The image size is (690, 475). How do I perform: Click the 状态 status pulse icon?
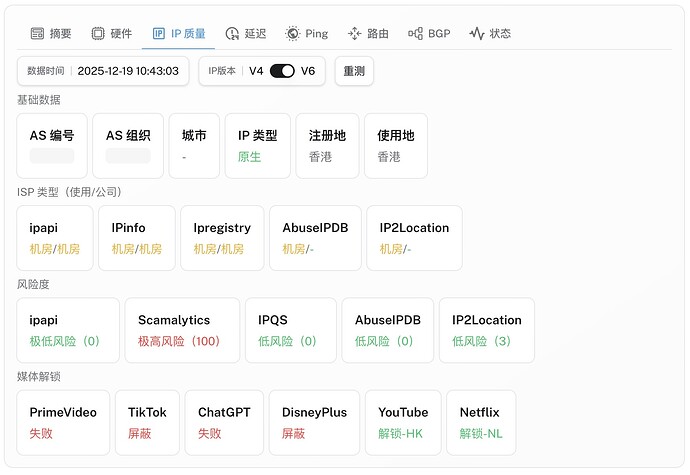coord(477,33)
